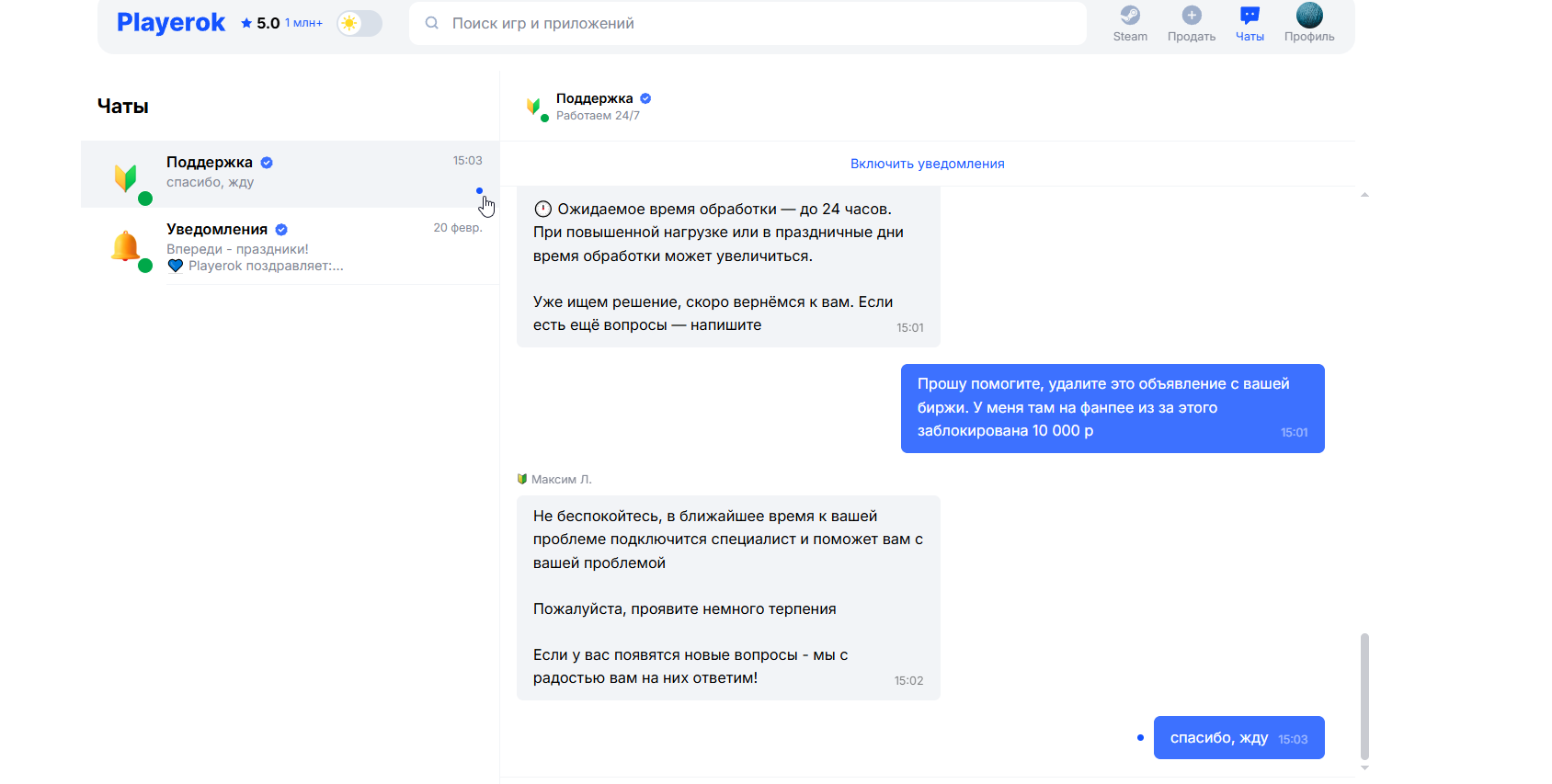Click the verified badge beside Поддержка in list
1552x784 pixels.
[267, 163]
